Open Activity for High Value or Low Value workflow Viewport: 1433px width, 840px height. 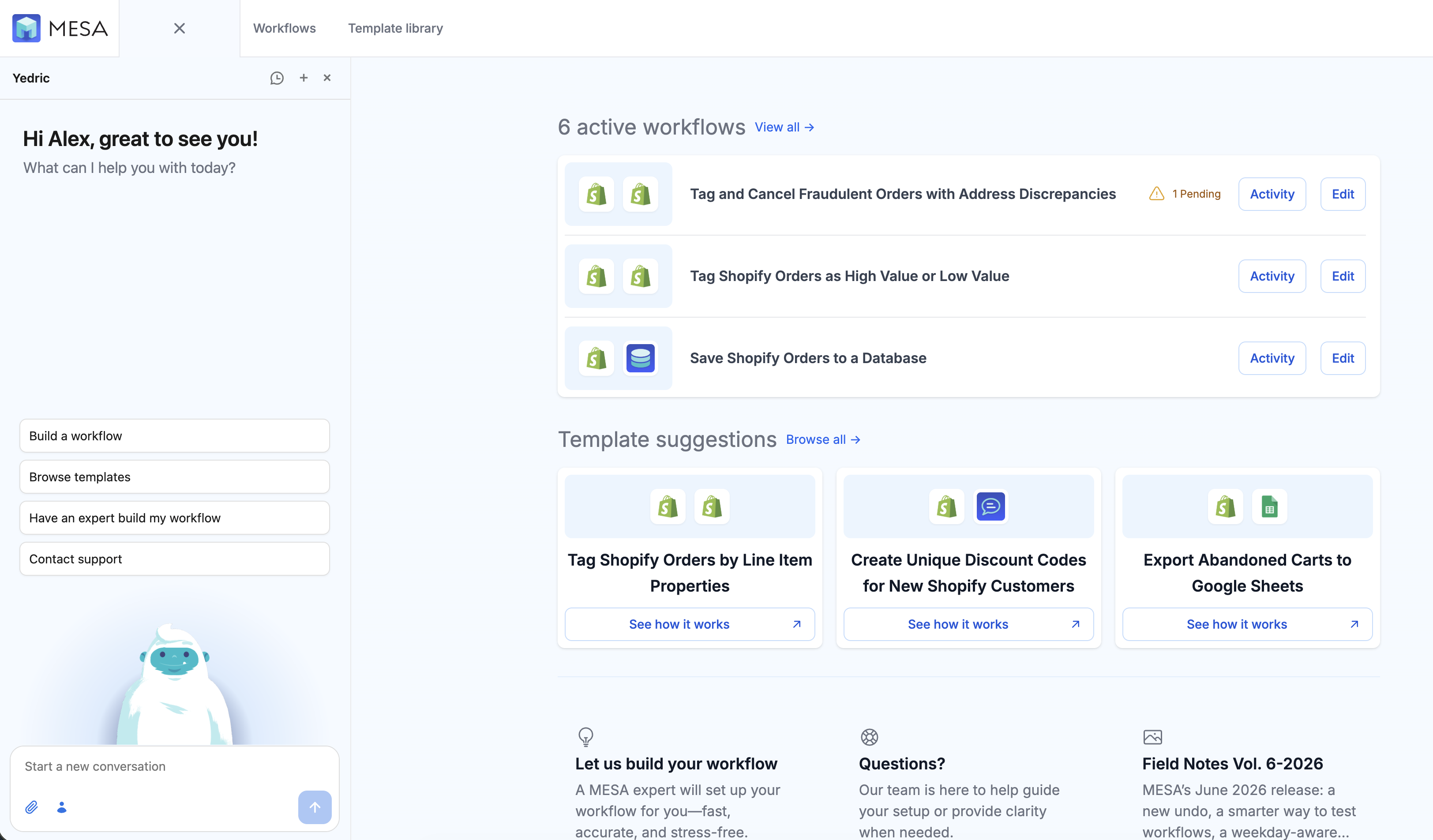[x=1272, y=277]
